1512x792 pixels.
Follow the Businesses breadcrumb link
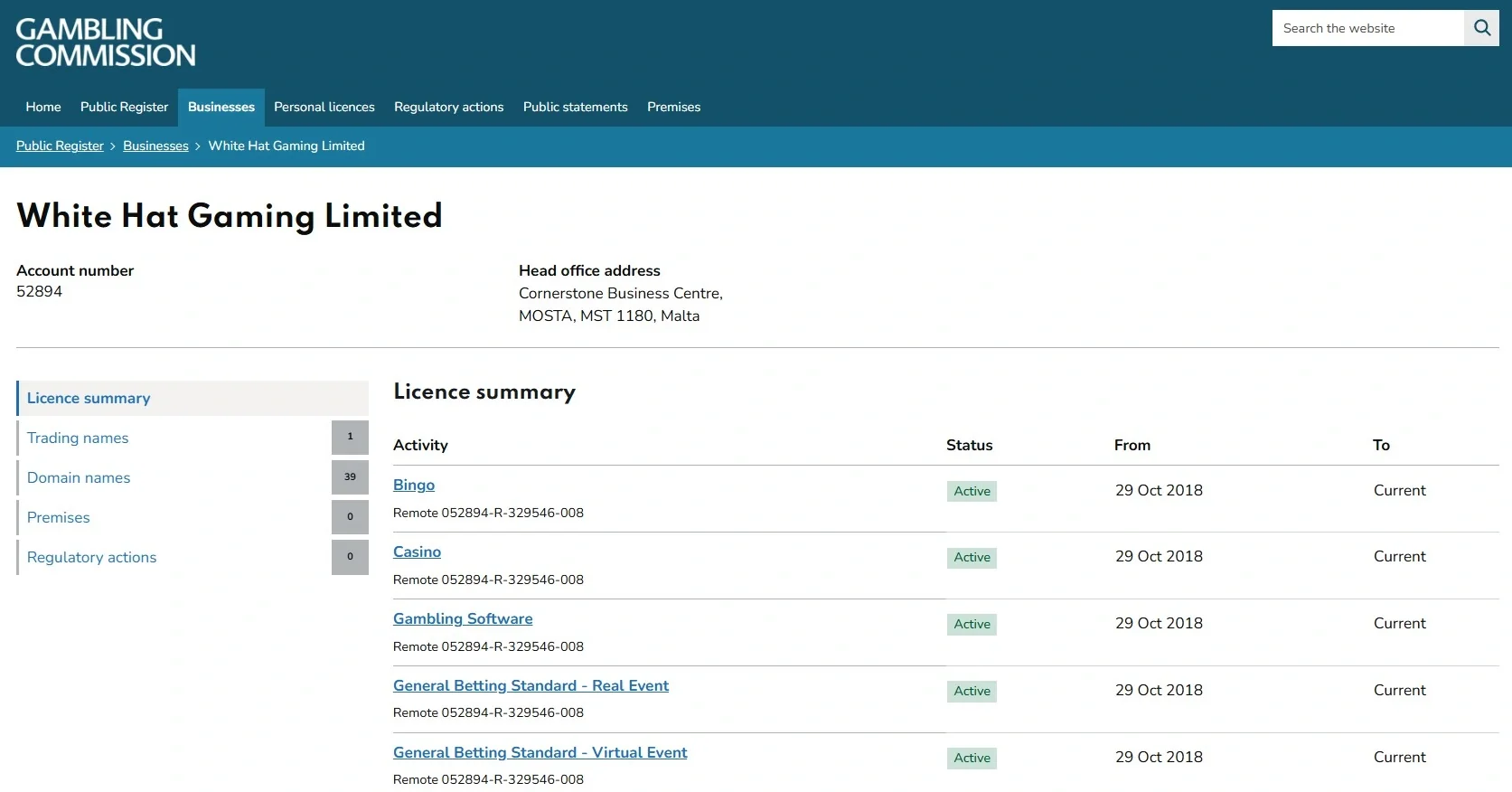coord(155,146)
